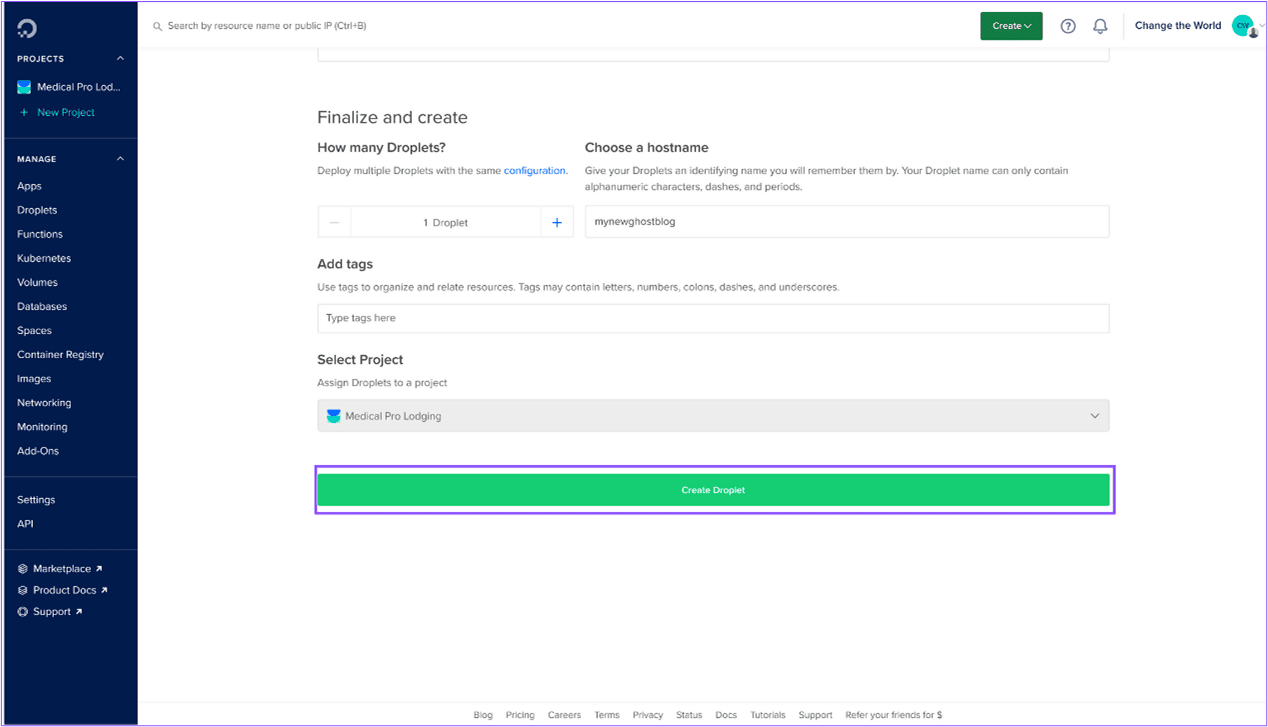
Task: Click the Create Droplet button
Action: point(713,490)
